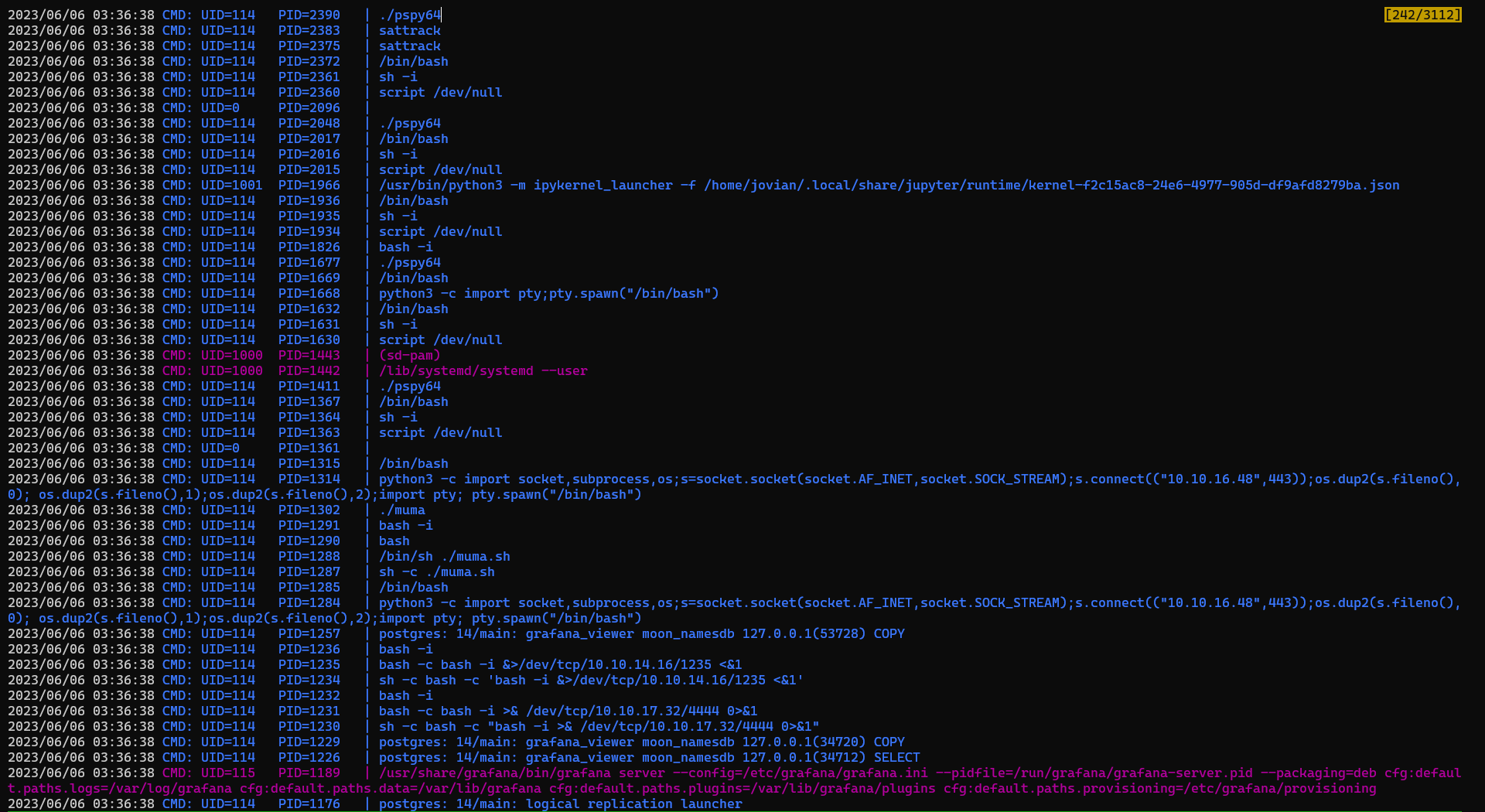Click the yellow [242/3112] position indicator

1422,15
